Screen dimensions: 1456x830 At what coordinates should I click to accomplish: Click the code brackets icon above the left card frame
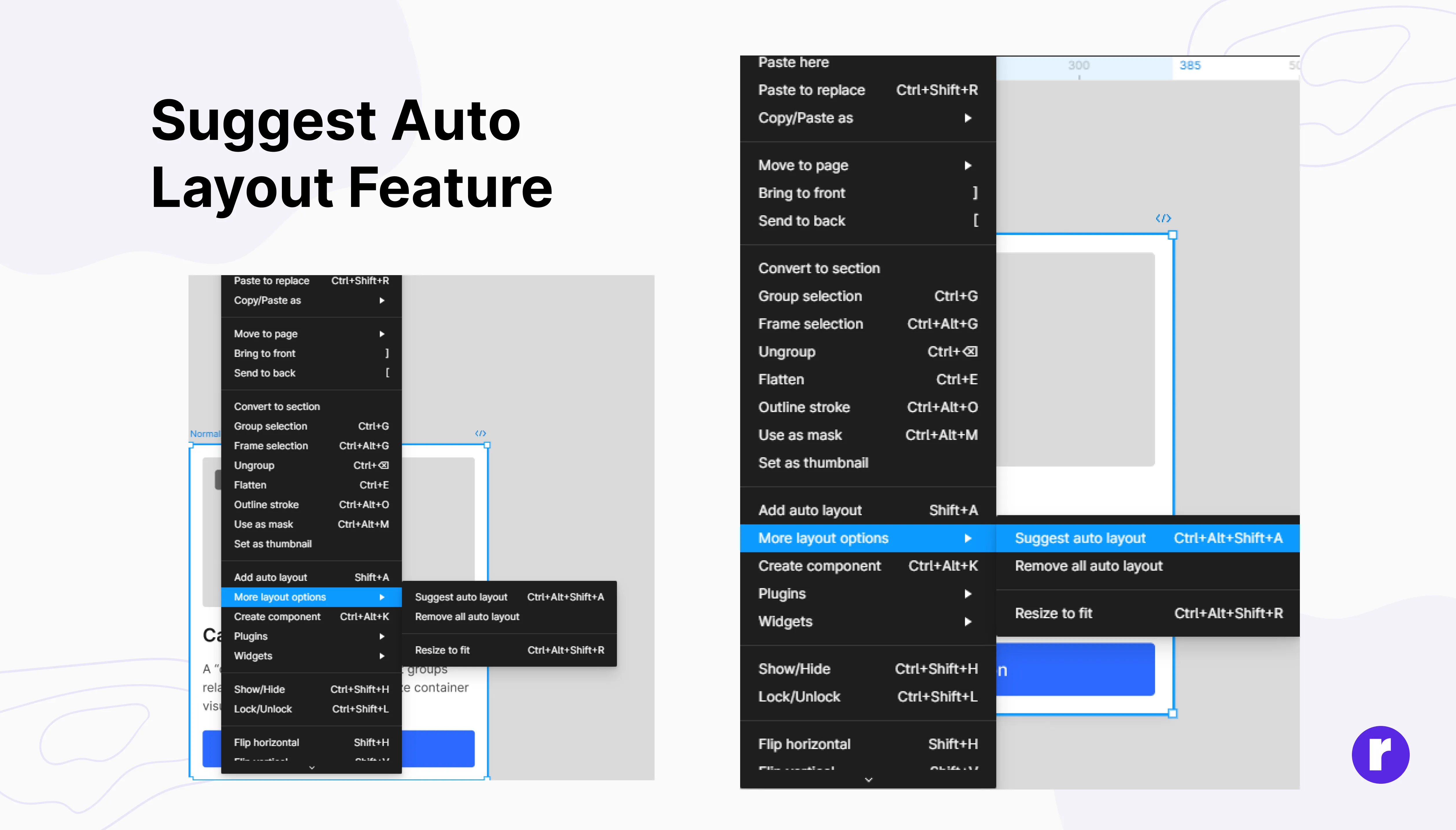point(480,433)
